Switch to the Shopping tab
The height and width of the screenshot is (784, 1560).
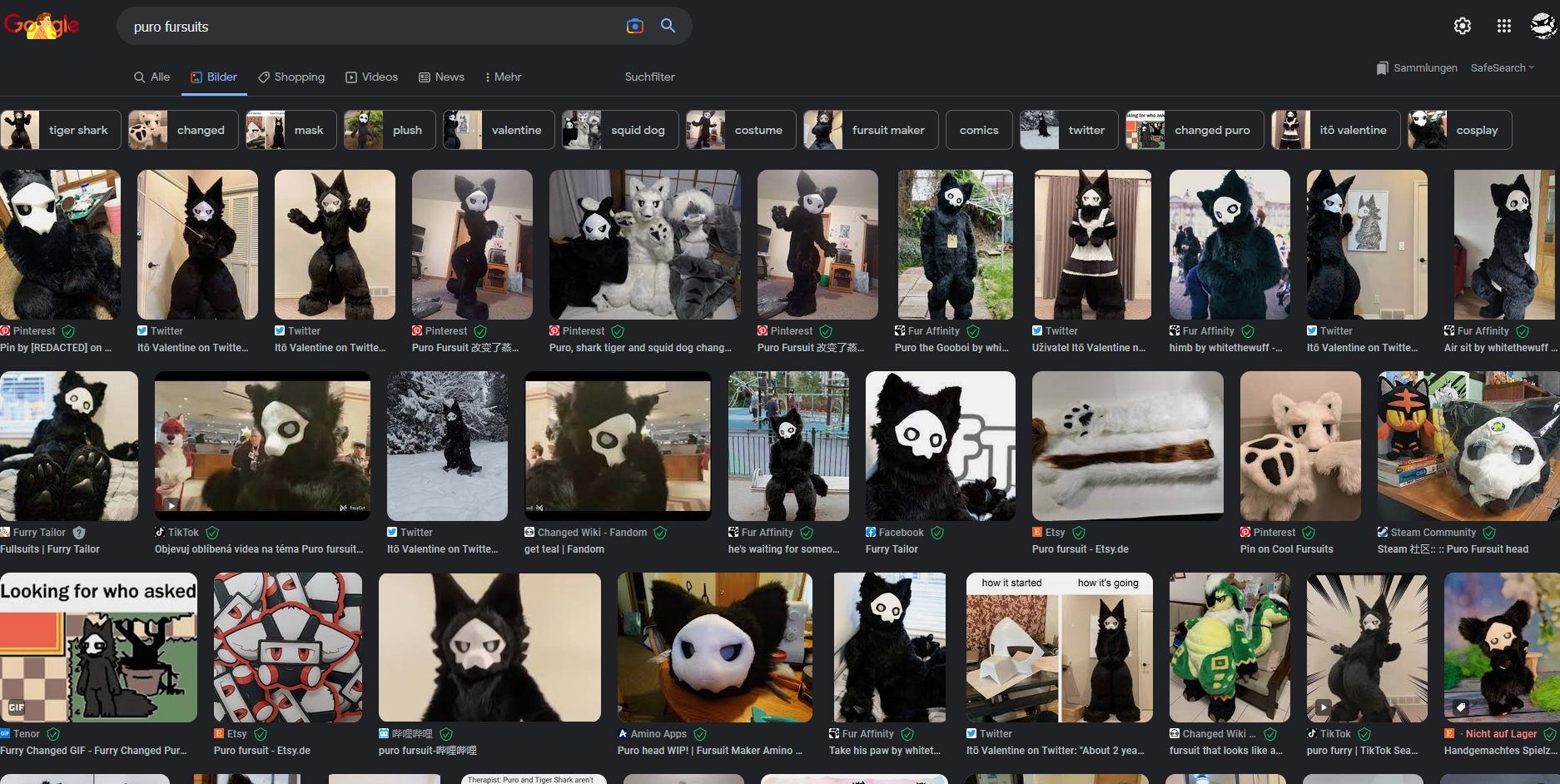(x=291, y=77)
